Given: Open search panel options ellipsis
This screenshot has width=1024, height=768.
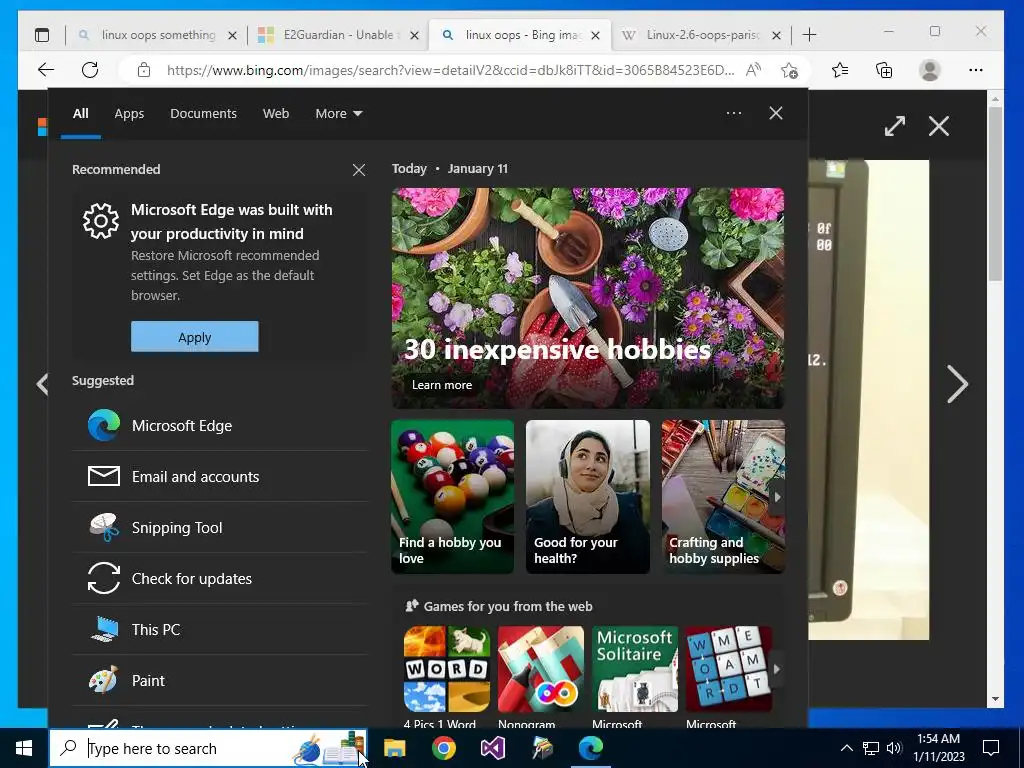Looking at the screenshot, I should 733,113.
